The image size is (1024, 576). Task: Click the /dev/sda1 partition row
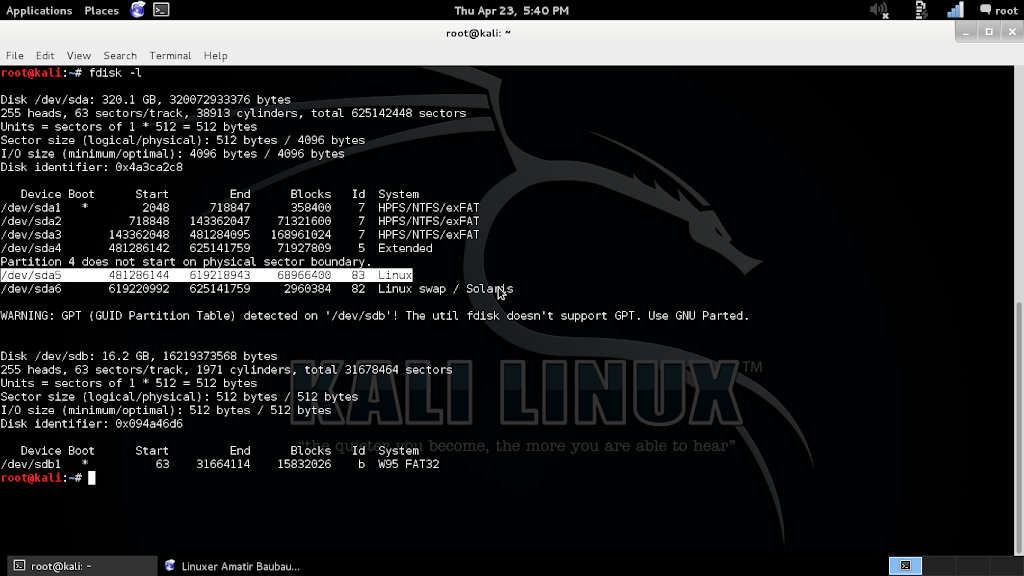click(240, 208)
